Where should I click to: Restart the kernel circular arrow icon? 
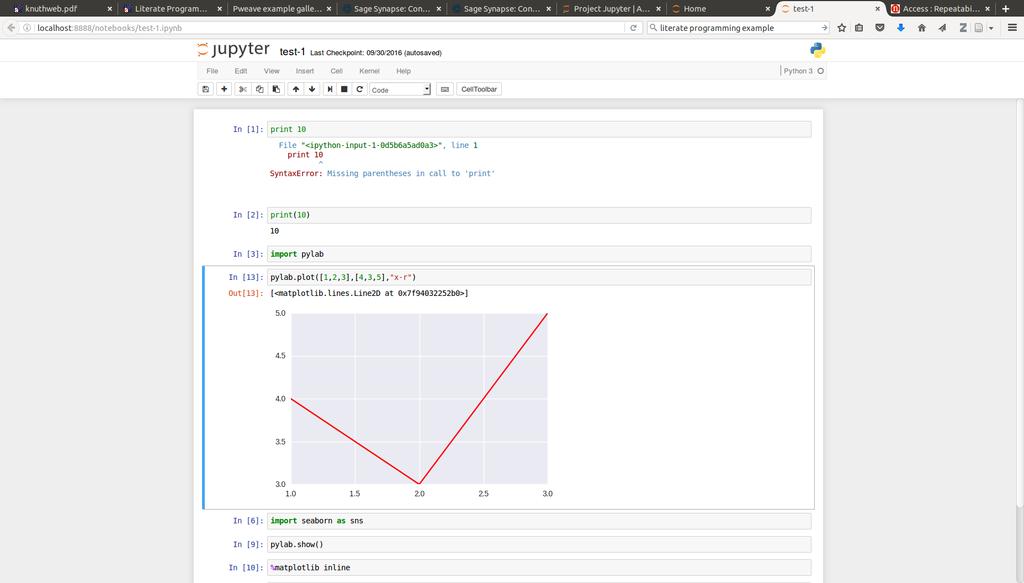pyautogui.click(x=359, y=89)
